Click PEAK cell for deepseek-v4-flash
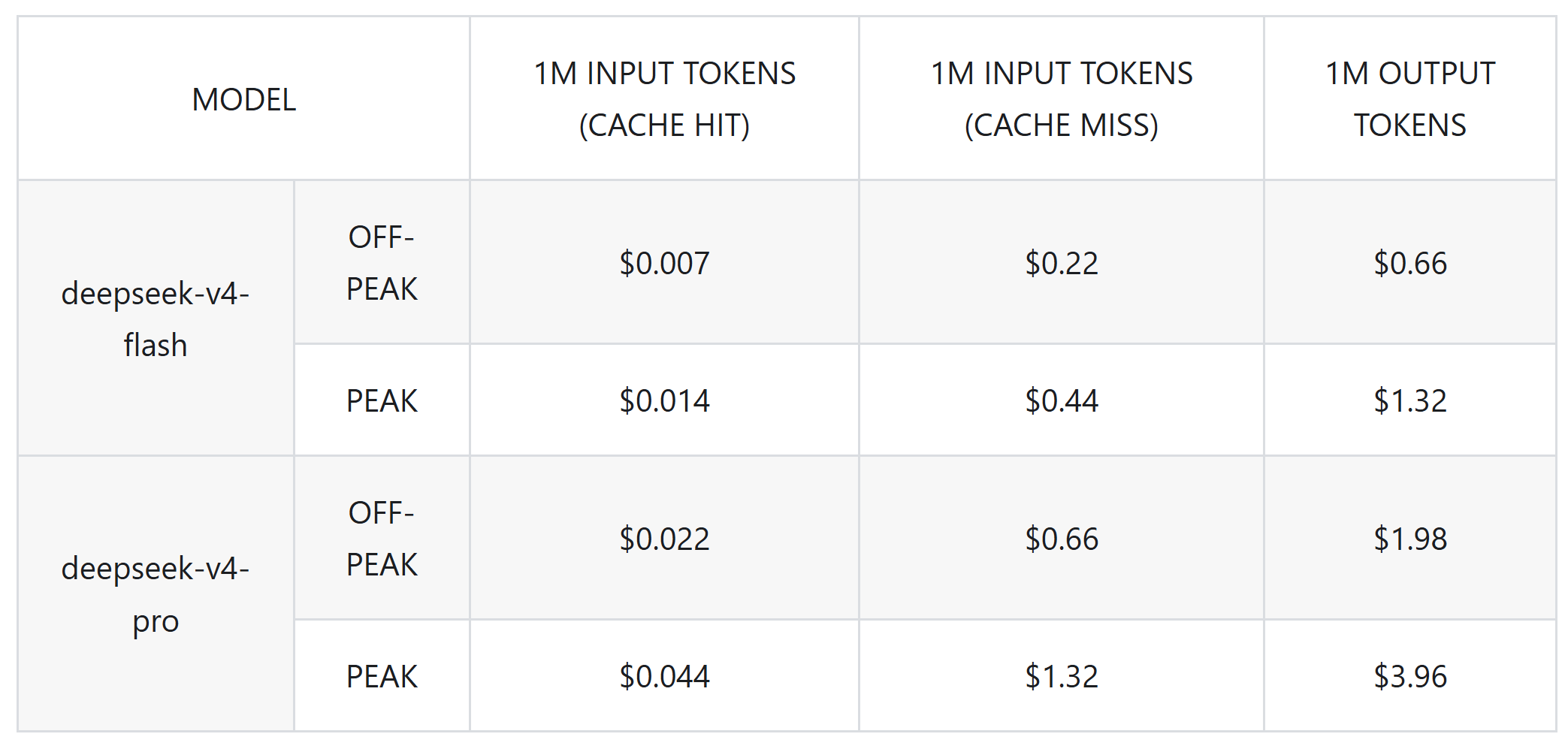 tap(382, 400)
